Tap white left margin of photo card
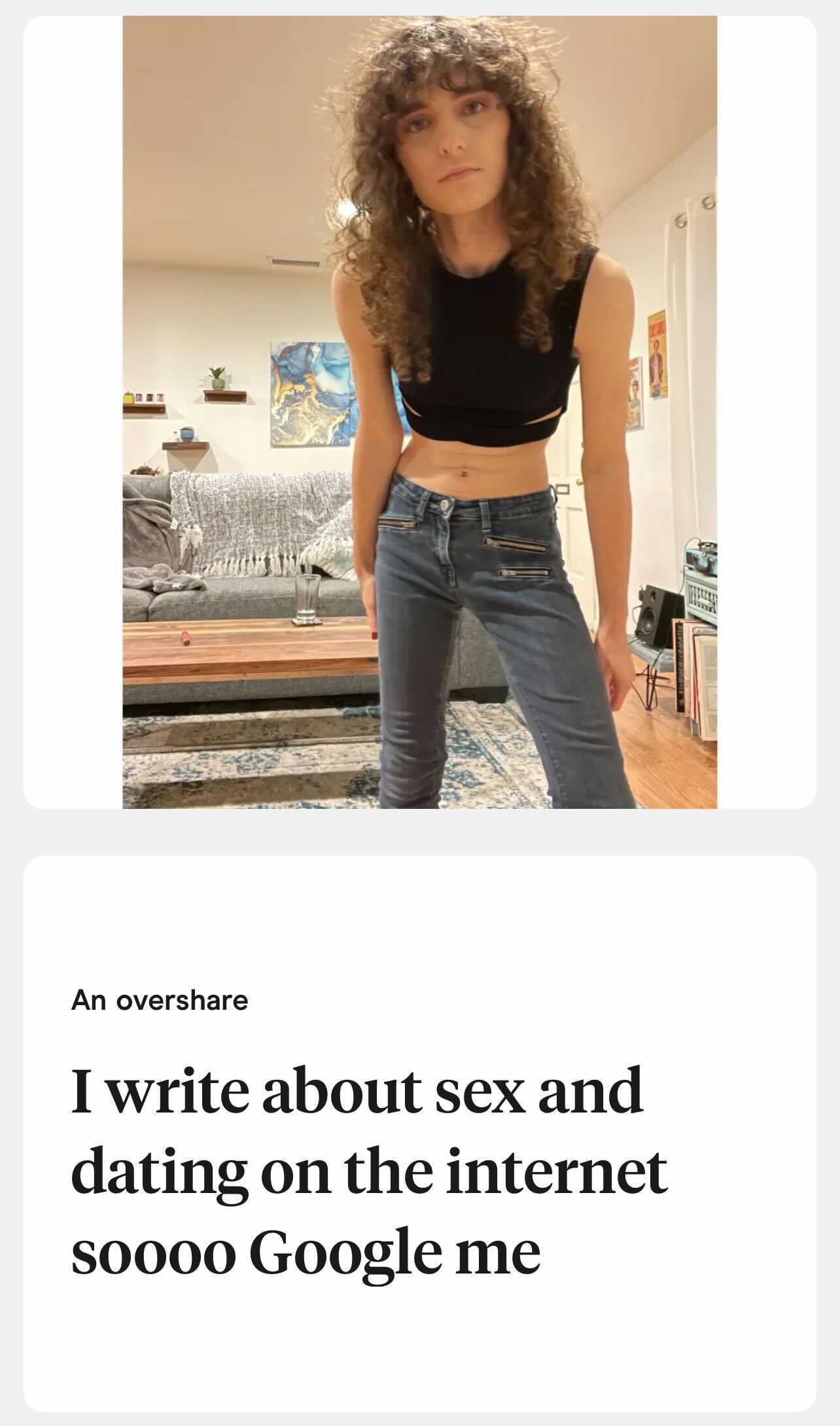Screen dimensions: 840x1426 pyautogui.click(x=73, y=412)
